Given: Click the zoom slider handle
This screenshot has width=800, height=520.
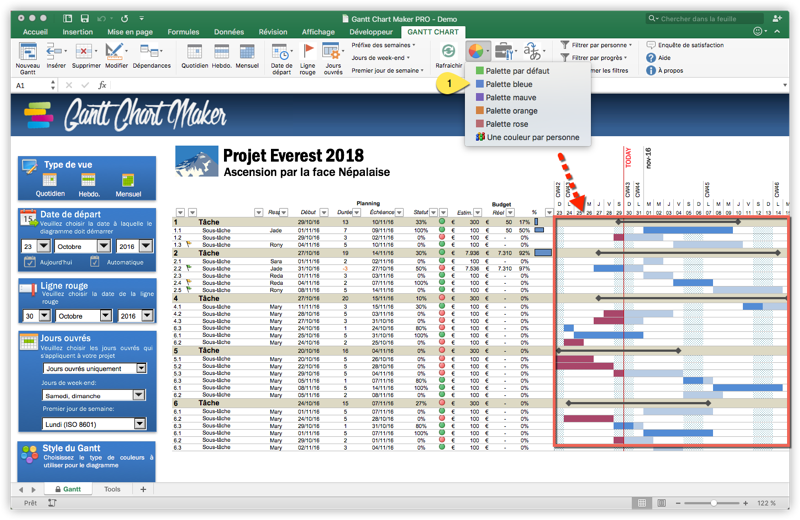Looking at the screenshot, I should pos(713,503).
